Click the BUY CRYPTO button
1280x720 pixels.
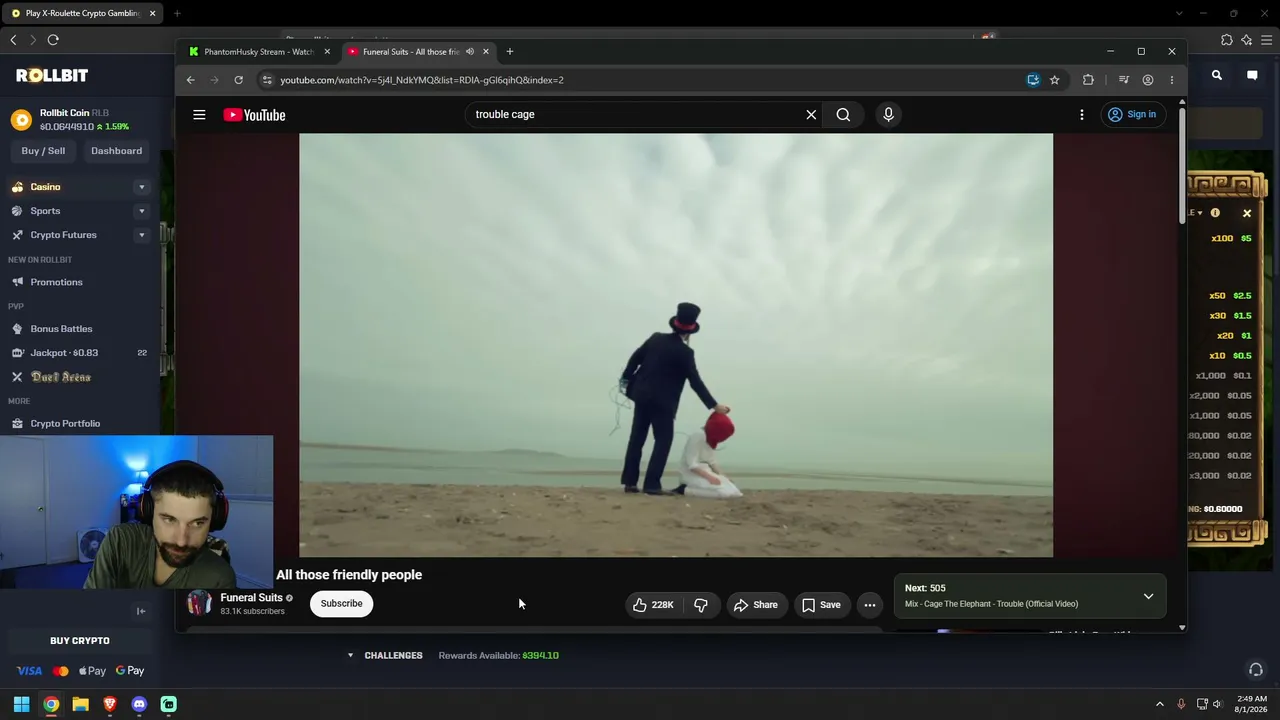pos(80,641)
